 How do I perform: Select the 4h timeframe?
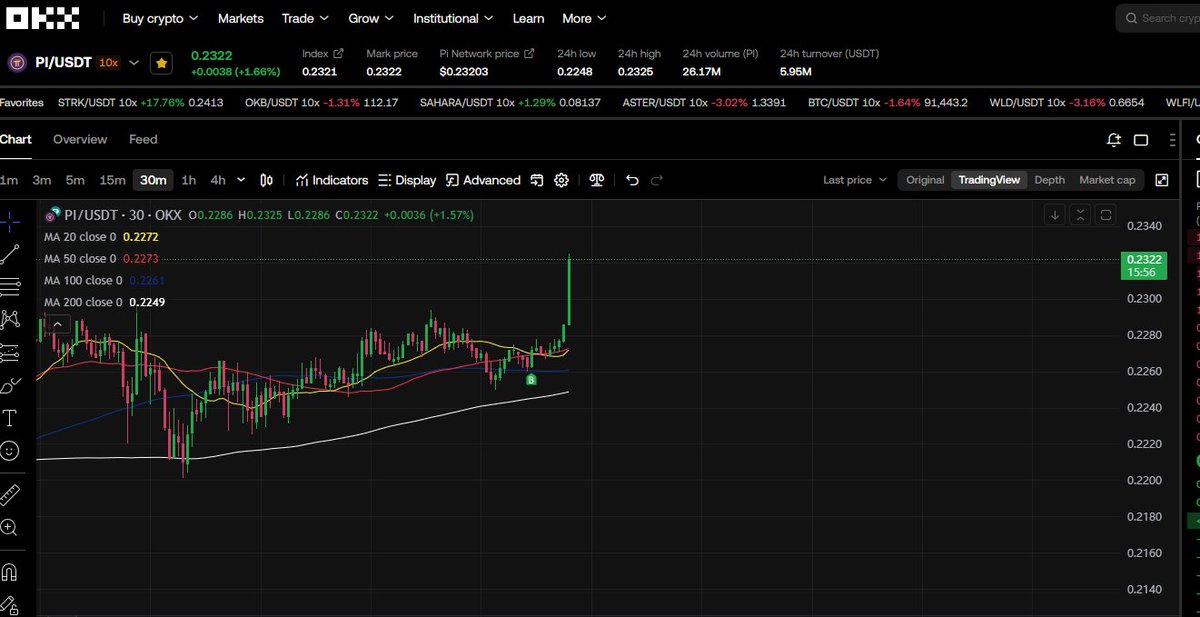[218, 180]
